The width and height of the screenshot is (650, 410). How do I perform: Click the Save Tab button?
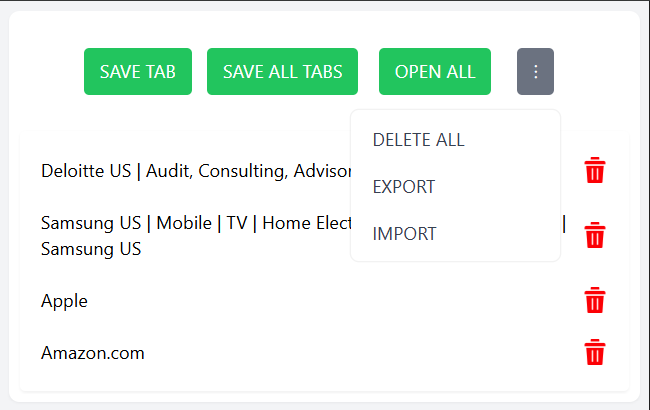click(138, 72)
